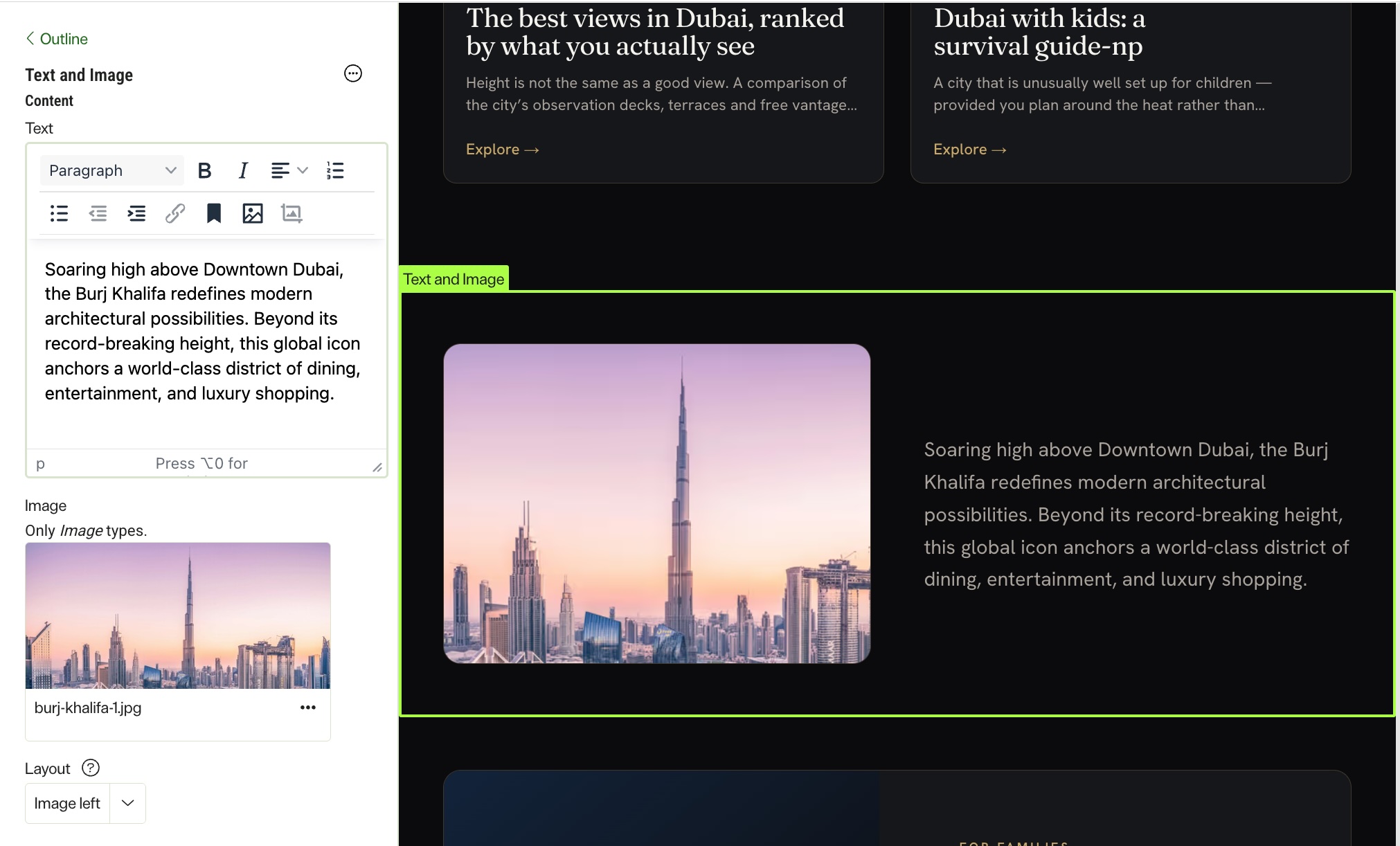Open the Text and Image options menu

click(353, 73)
